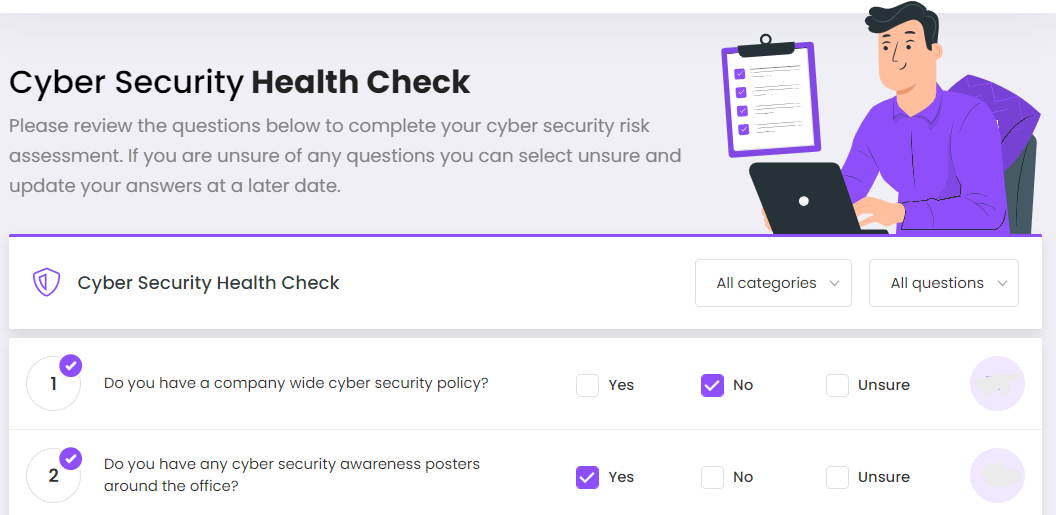Click the purple checkmark badge on question 1
Viewport: 1056px width, 515px height.
71,365
